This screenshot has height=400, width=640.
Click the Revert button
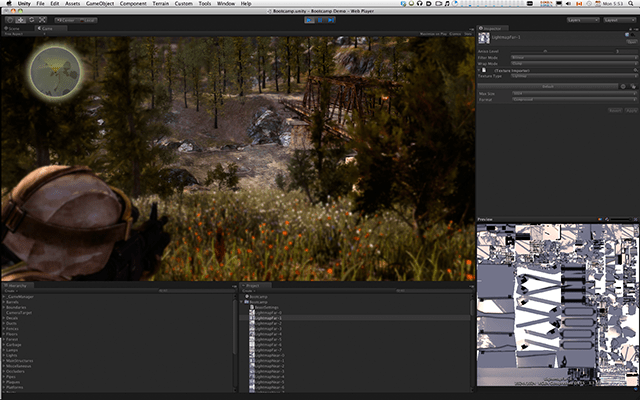coord(616,111)
